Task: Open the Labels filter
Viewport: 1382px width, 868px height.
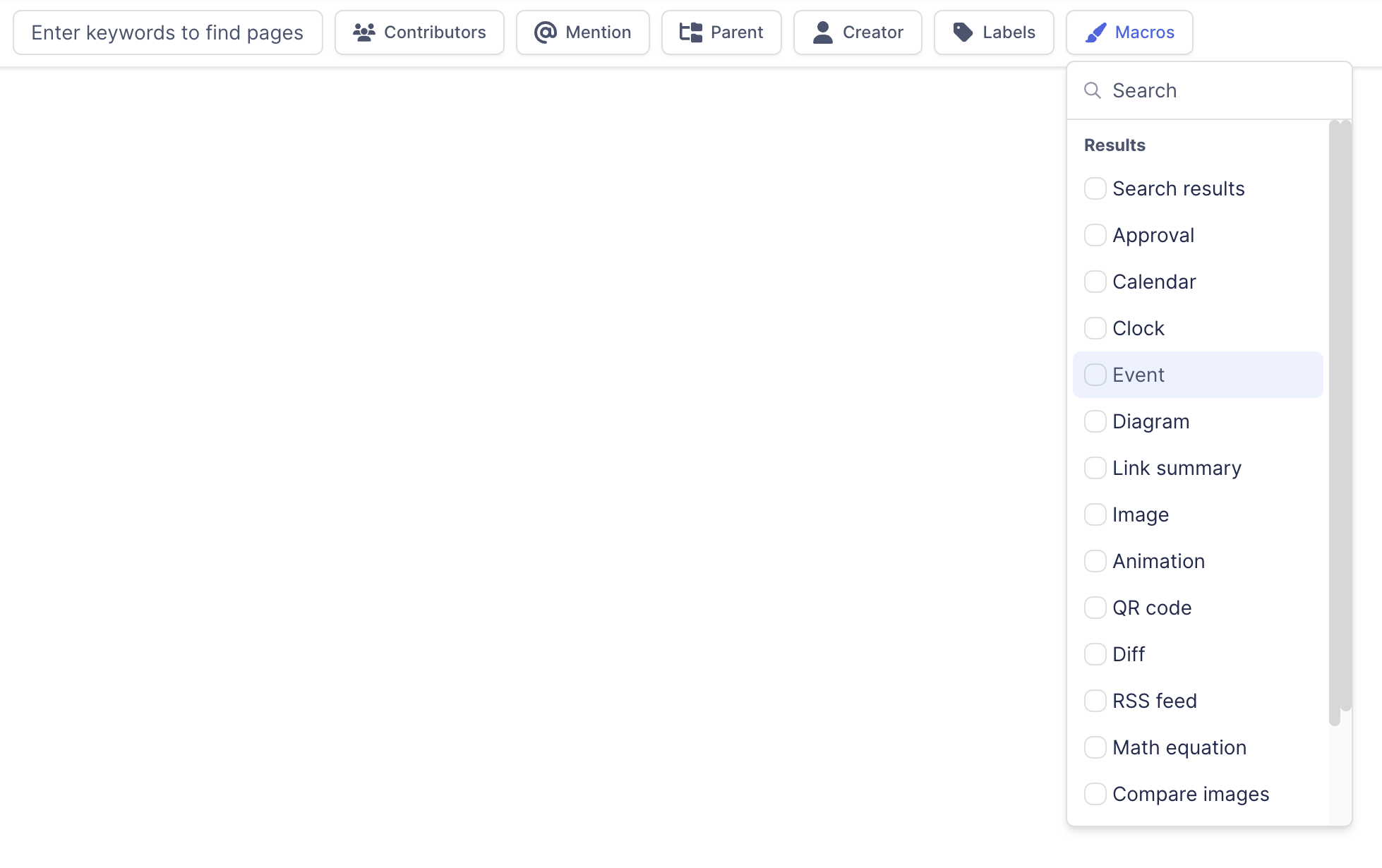Action: (x=993, y=32)
